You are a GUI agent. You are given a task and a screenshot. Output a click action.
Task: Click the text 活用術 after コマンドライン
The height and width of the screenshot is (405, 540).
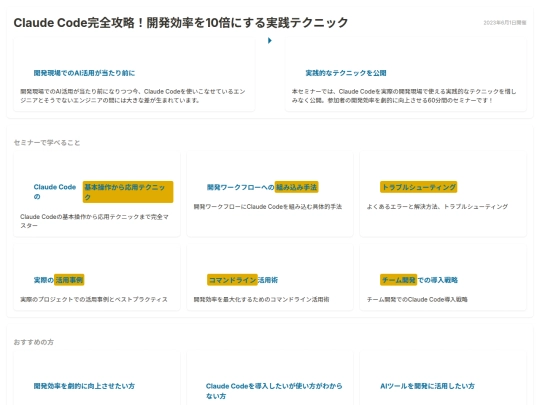(x=268, y=280)
